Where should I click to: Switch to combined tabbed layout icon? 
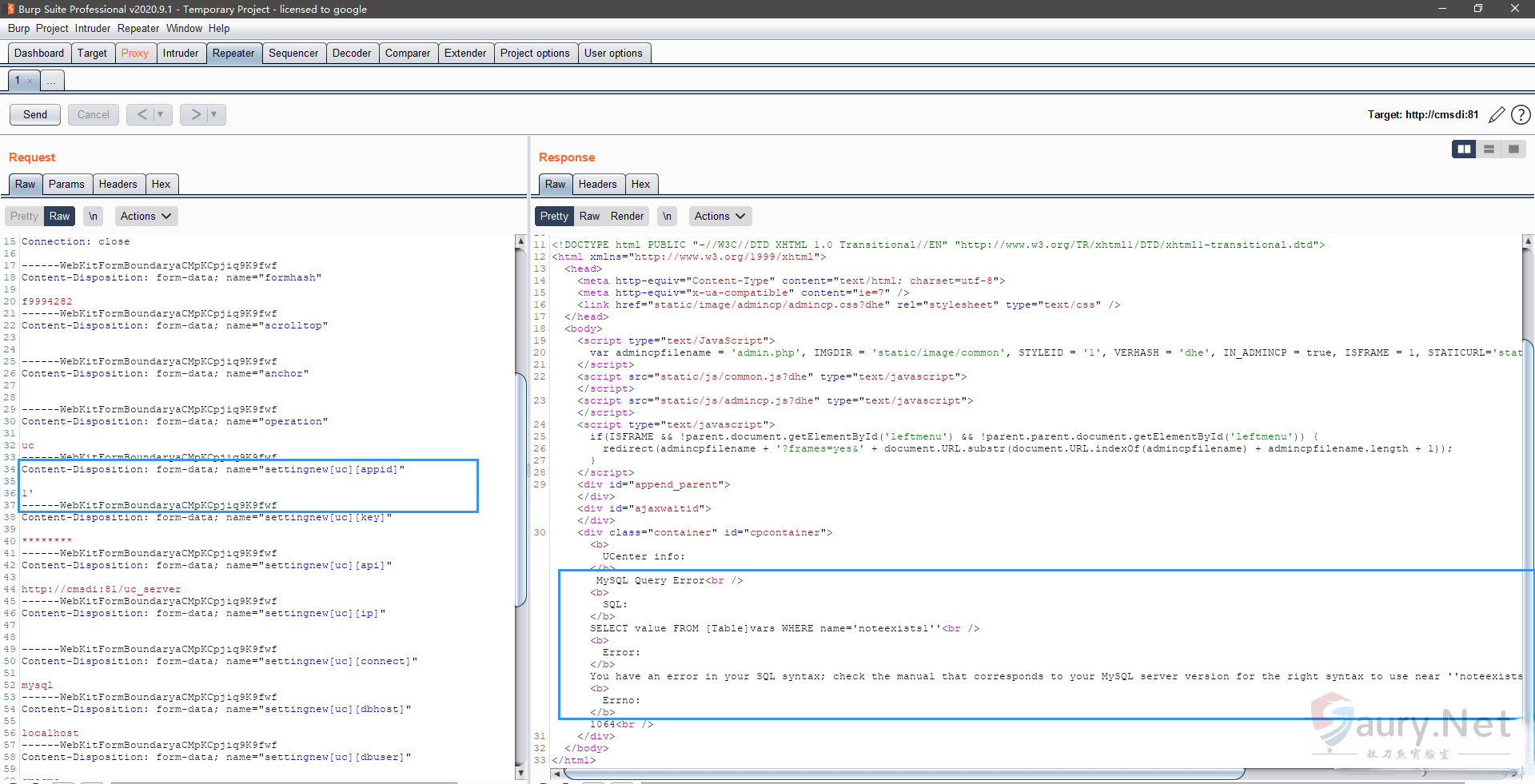[1513, 149]
